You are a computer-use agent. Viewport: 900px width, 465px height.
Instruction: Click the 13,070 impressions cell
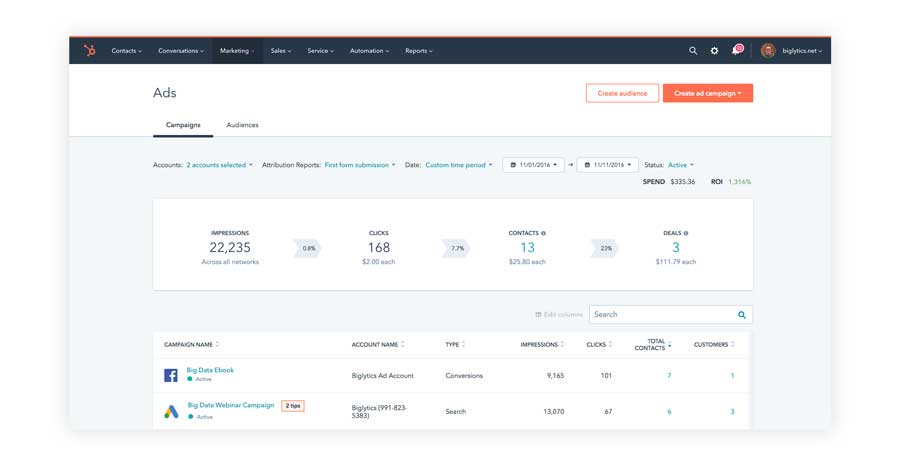(553, 412)
